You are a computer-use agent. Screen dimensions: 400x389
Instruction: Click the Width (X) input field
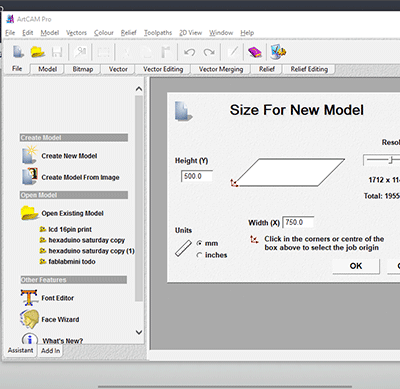pos(298,222)
